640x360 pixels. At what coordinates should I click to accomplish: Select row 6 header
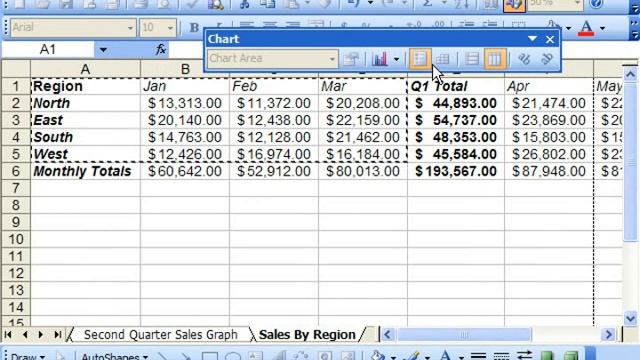coord(16,171)
